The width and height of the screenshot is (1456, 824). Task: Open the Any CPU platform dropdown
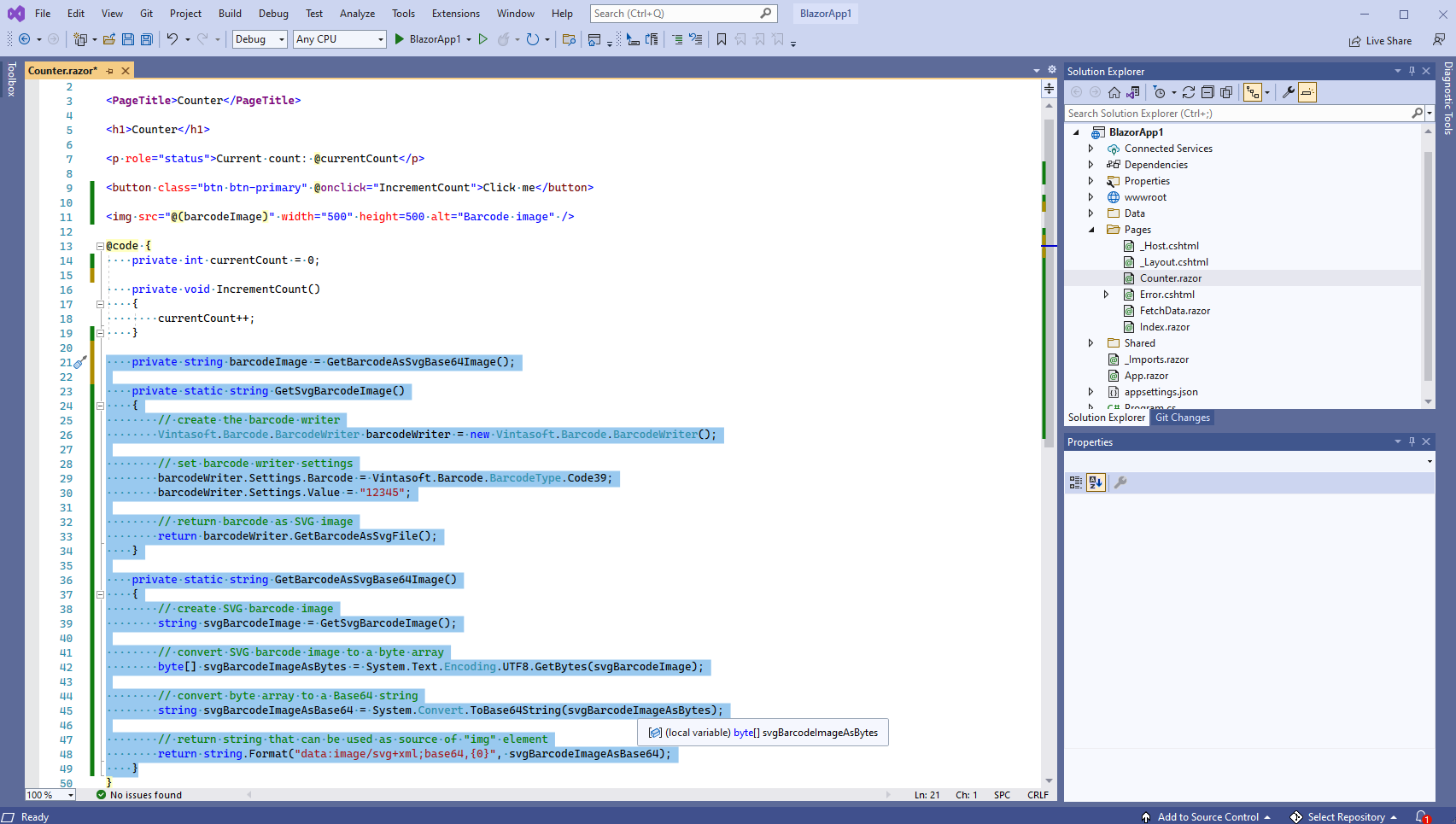click(340, 39)
